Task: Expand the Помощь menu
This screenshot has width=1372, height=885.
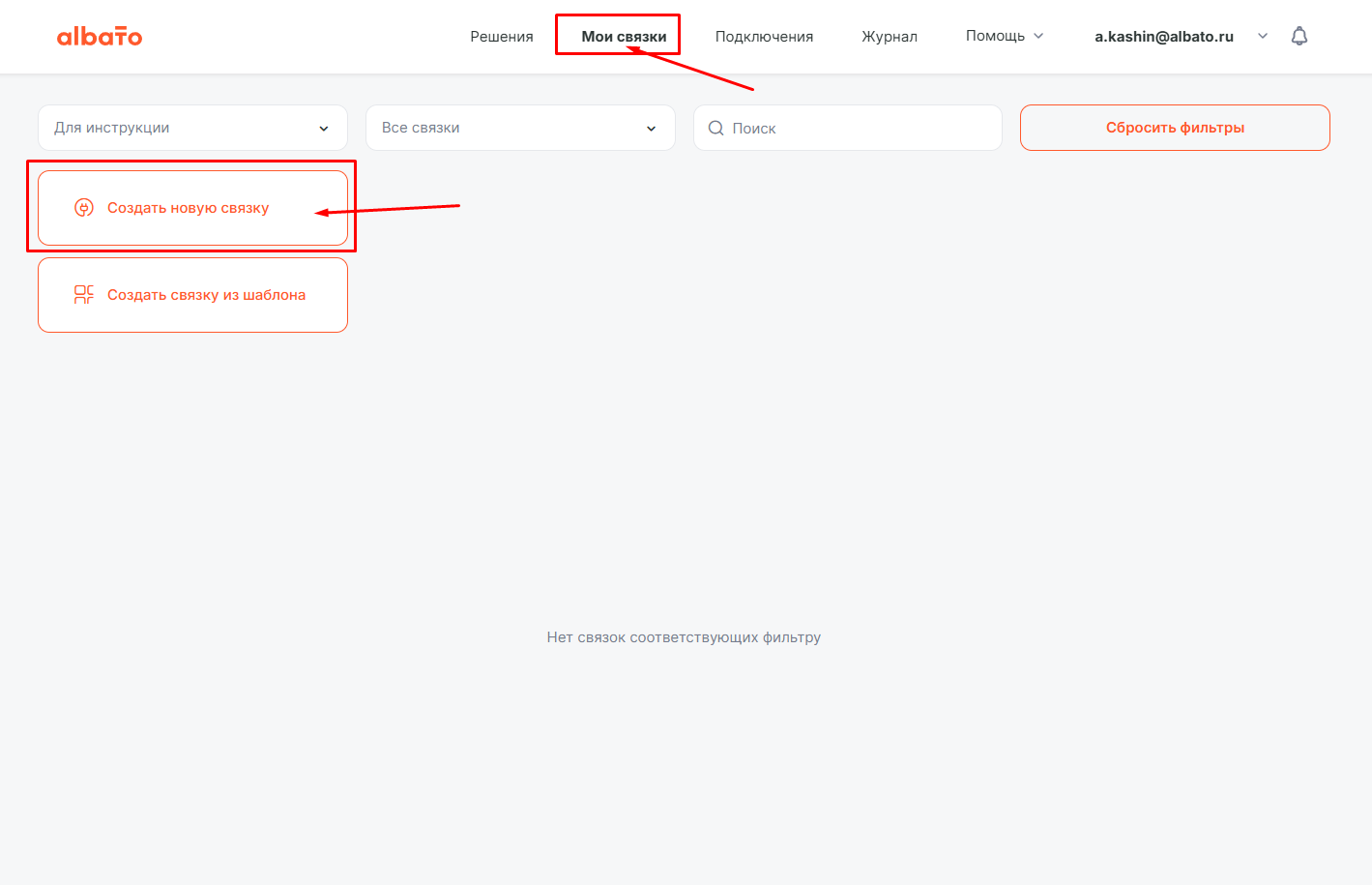Action: click(995, 36)
